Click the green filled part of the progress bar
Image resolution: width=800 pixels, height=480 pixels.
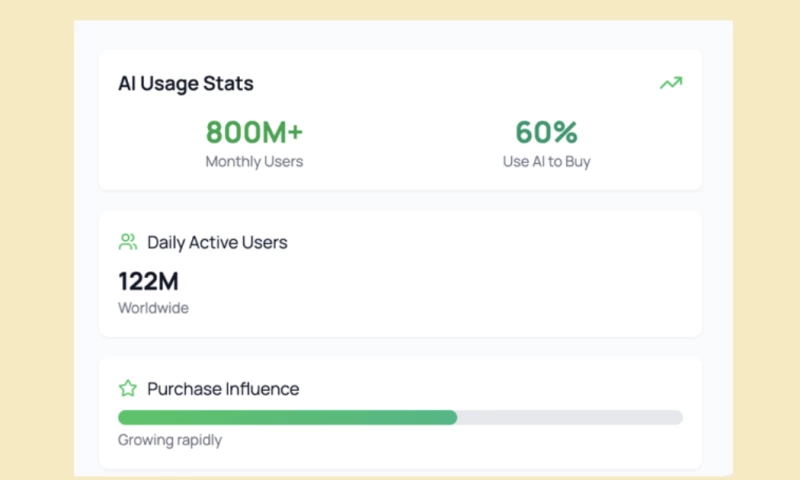tap(287, 417)
